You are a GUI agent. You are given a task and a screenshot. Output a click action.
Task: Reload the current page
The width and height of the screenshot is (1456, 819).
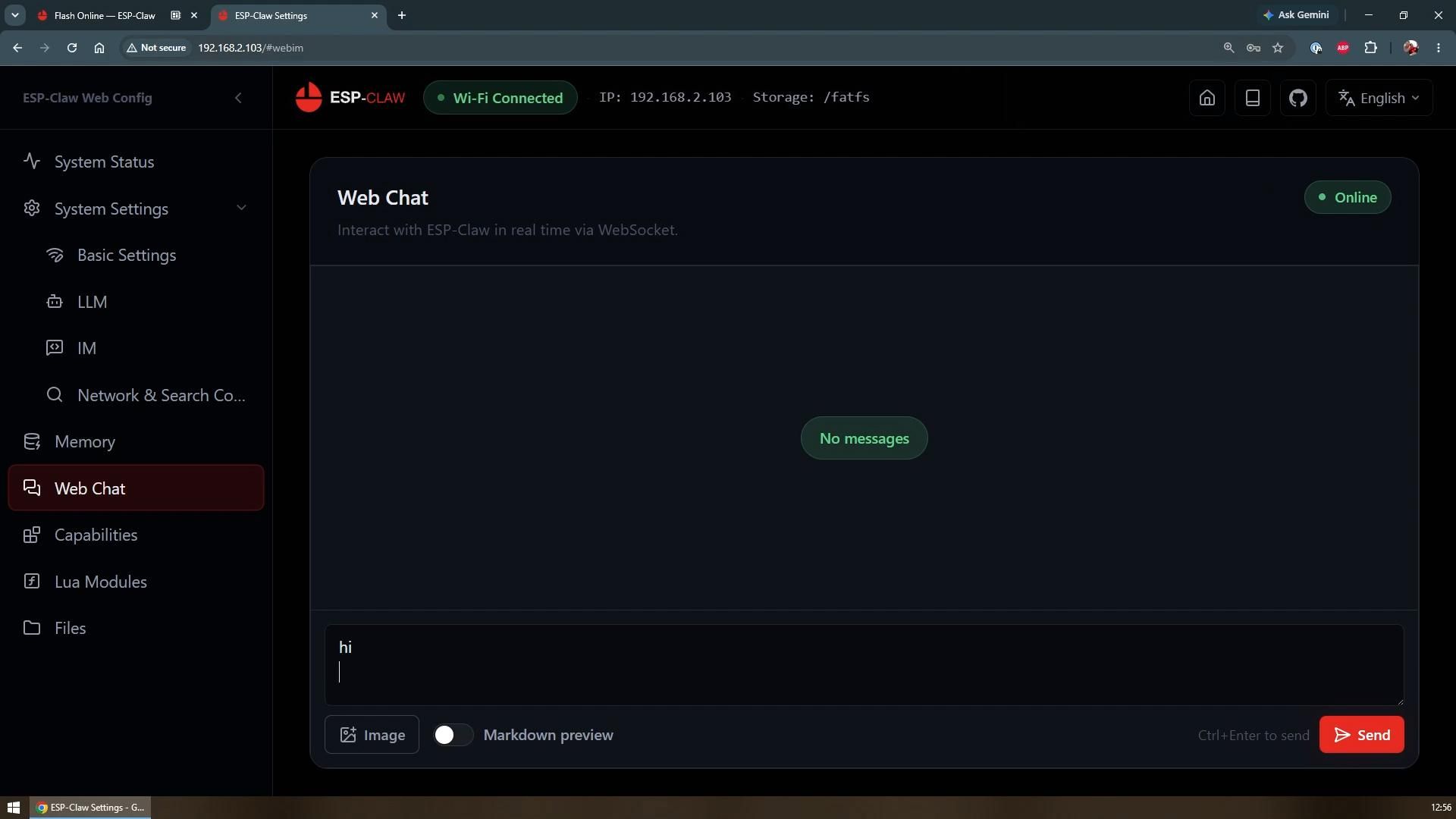(x=72, y=48)
